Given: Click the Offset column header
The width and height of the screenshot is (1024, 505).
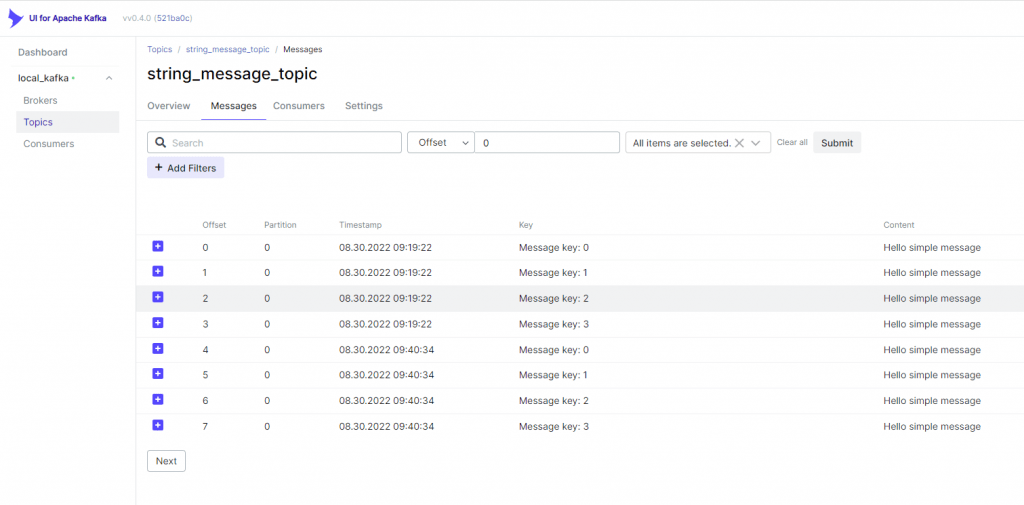Looking at the screenshot, I should point(214,225).
